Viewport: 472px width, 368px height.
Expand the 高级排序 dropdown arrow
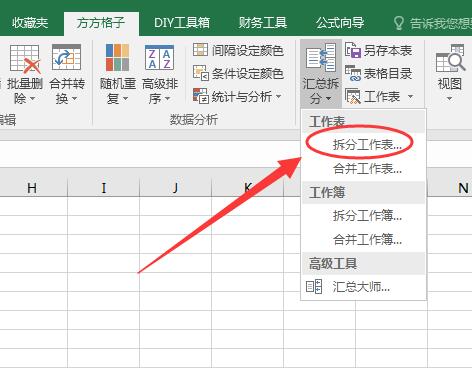click(167, 99)
